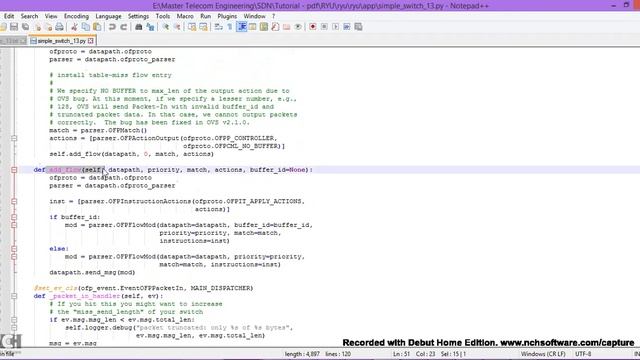This screenshot has height=360, width=640.
Task: Collapse the add_flow function fold marker
Action: (x=14, y=170)
